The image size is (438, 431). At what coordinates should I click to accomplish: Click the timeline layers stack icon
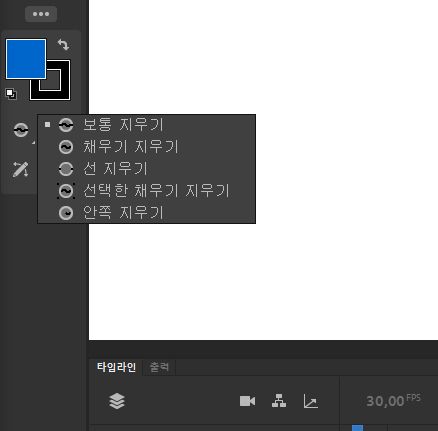pyautogui.click(x=117, y=401)
